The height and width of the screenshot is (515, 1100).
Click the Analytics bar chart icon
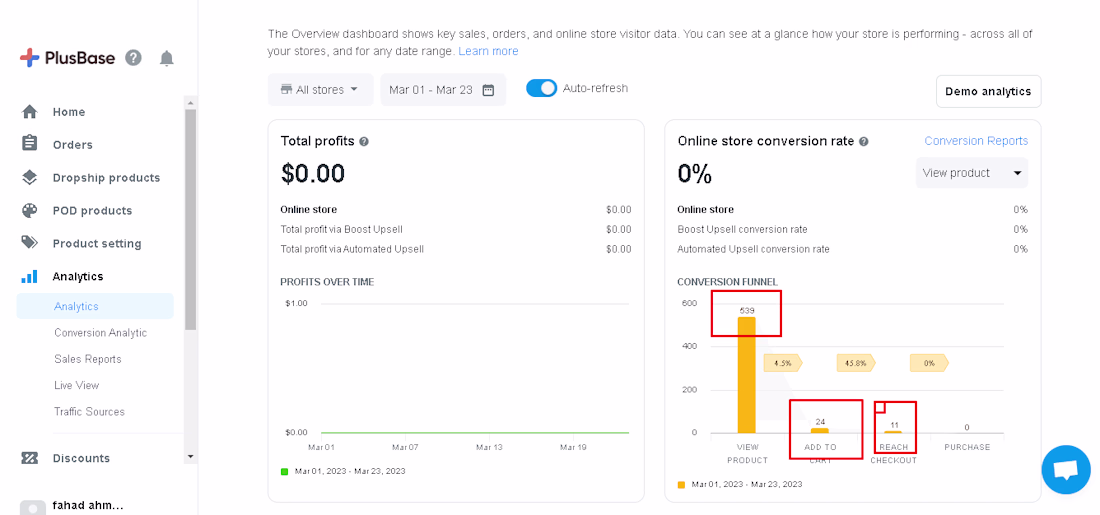(x=29, y=276)
